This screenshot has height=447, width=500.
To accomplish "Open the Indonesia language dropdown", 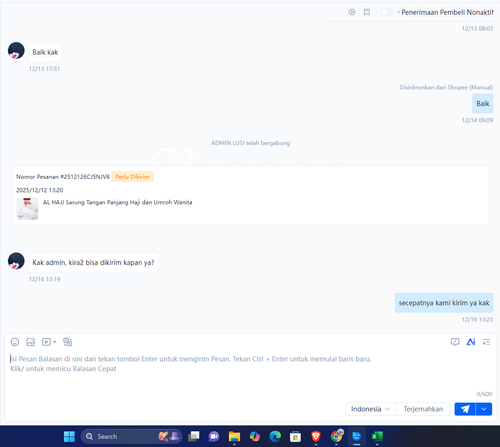I will [x=370, y=409].
